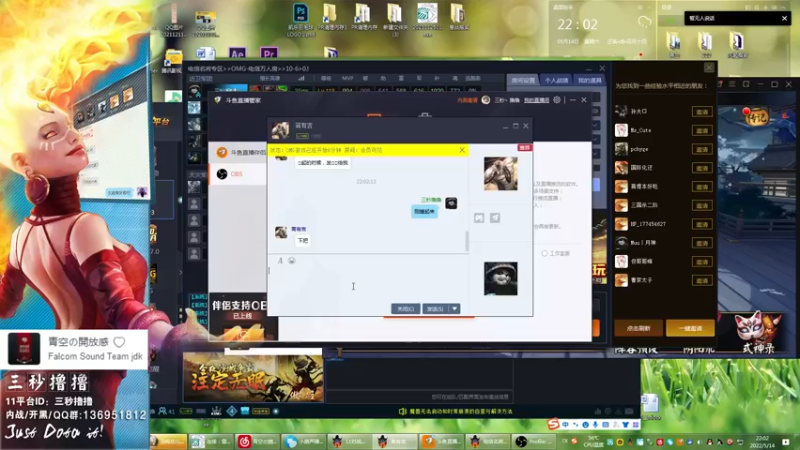Click the diamond level 4 badge icon
Image resolution: width=800 pixels, height=450 pixels.
pyautogui.click(x=232, y=411)
